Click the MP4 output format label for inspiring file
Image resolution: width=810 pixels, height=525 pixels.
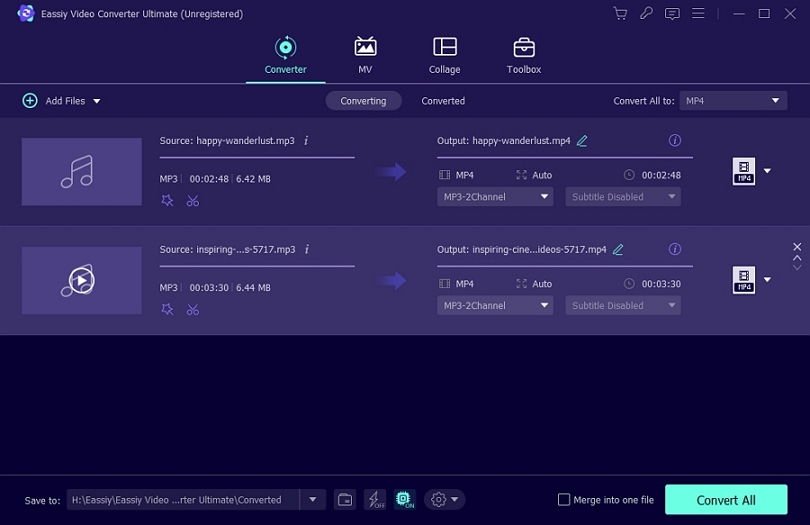(x=464, y=284)
